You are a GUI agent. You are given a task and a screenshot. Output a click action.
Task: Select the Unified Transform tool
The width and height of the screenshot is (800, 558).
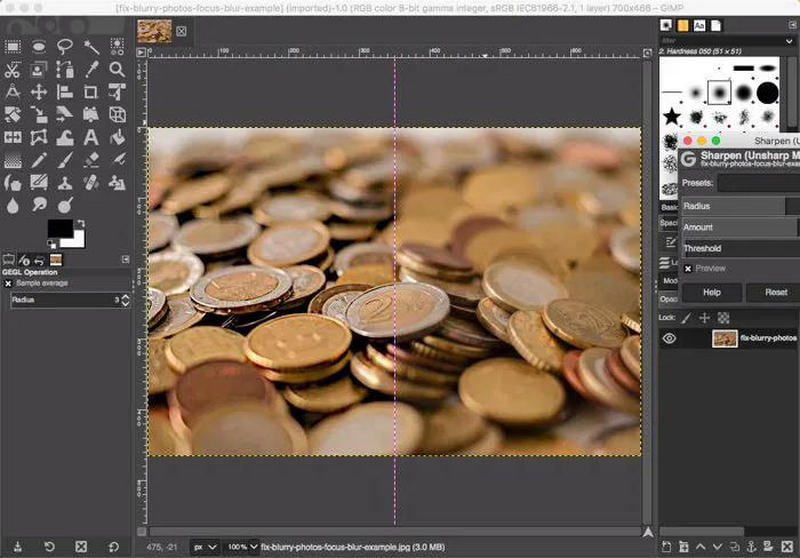117,92
